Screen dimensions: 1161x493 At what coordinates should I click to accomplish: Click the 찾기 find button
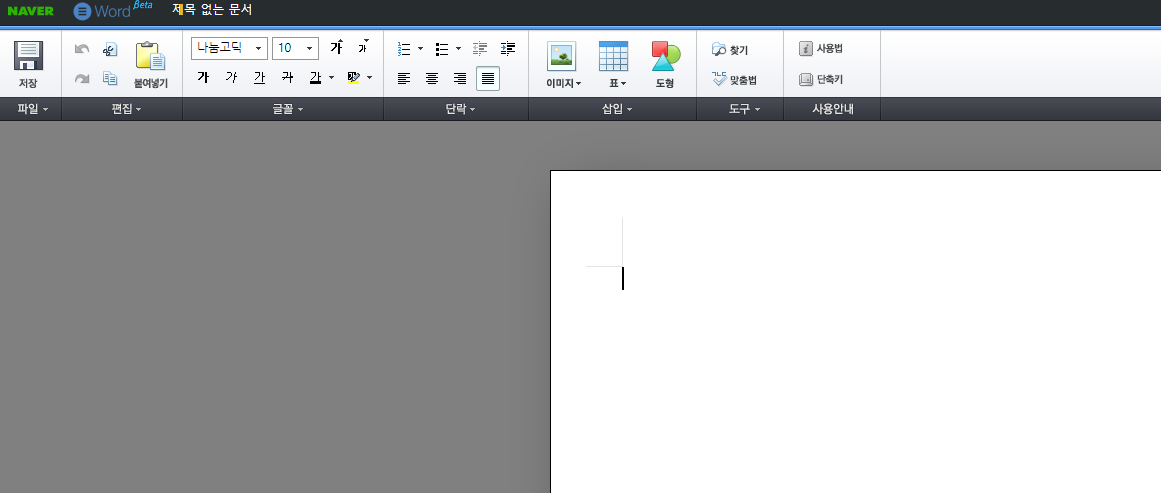click(x=730, y=50)
